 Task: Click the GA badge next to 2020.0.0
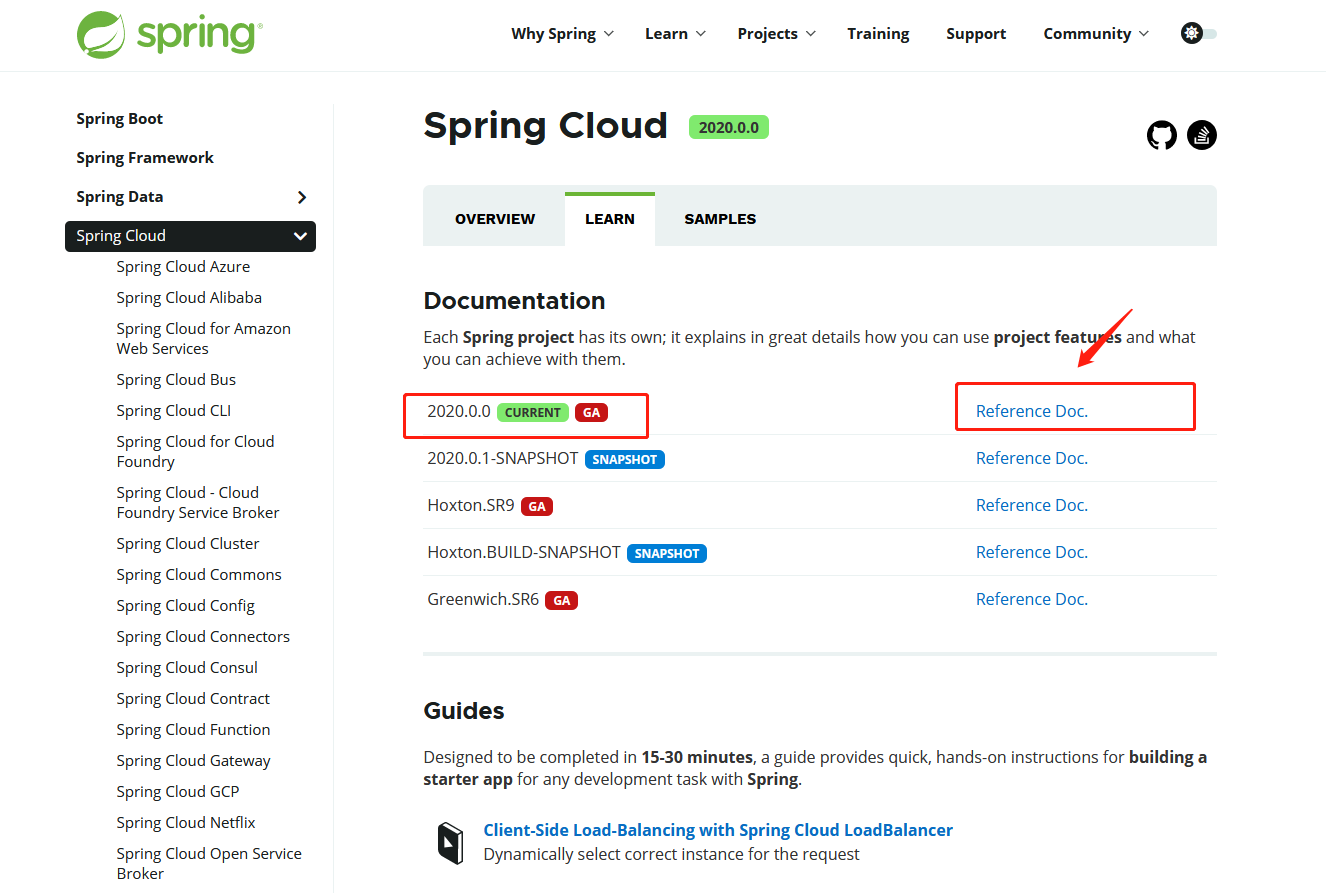pos(590,411)
